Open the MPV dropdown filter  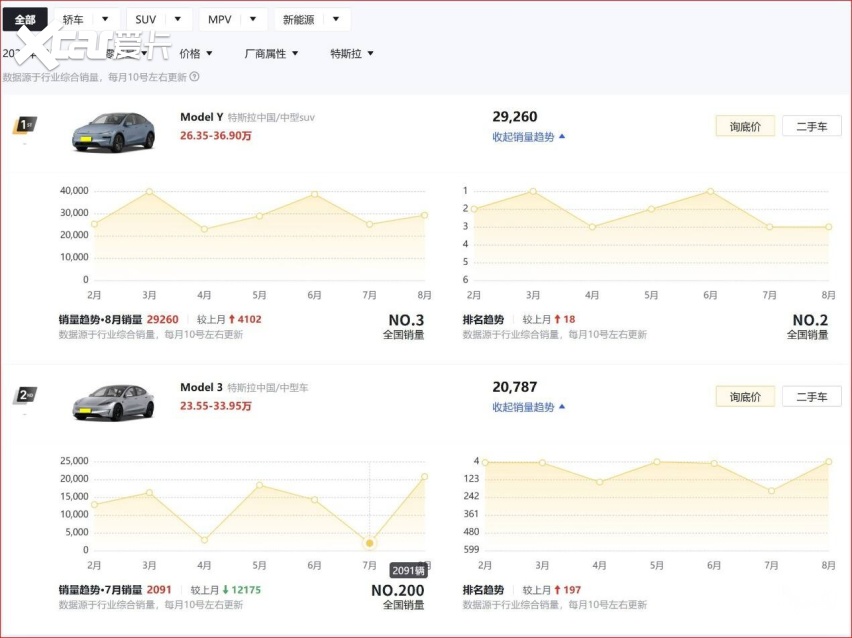point(233,20)
